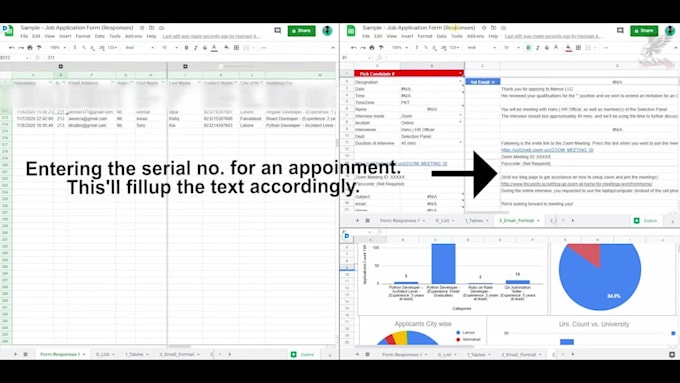
Task: Open comment history in left spreadsheet window
Action: click(278, 30)
